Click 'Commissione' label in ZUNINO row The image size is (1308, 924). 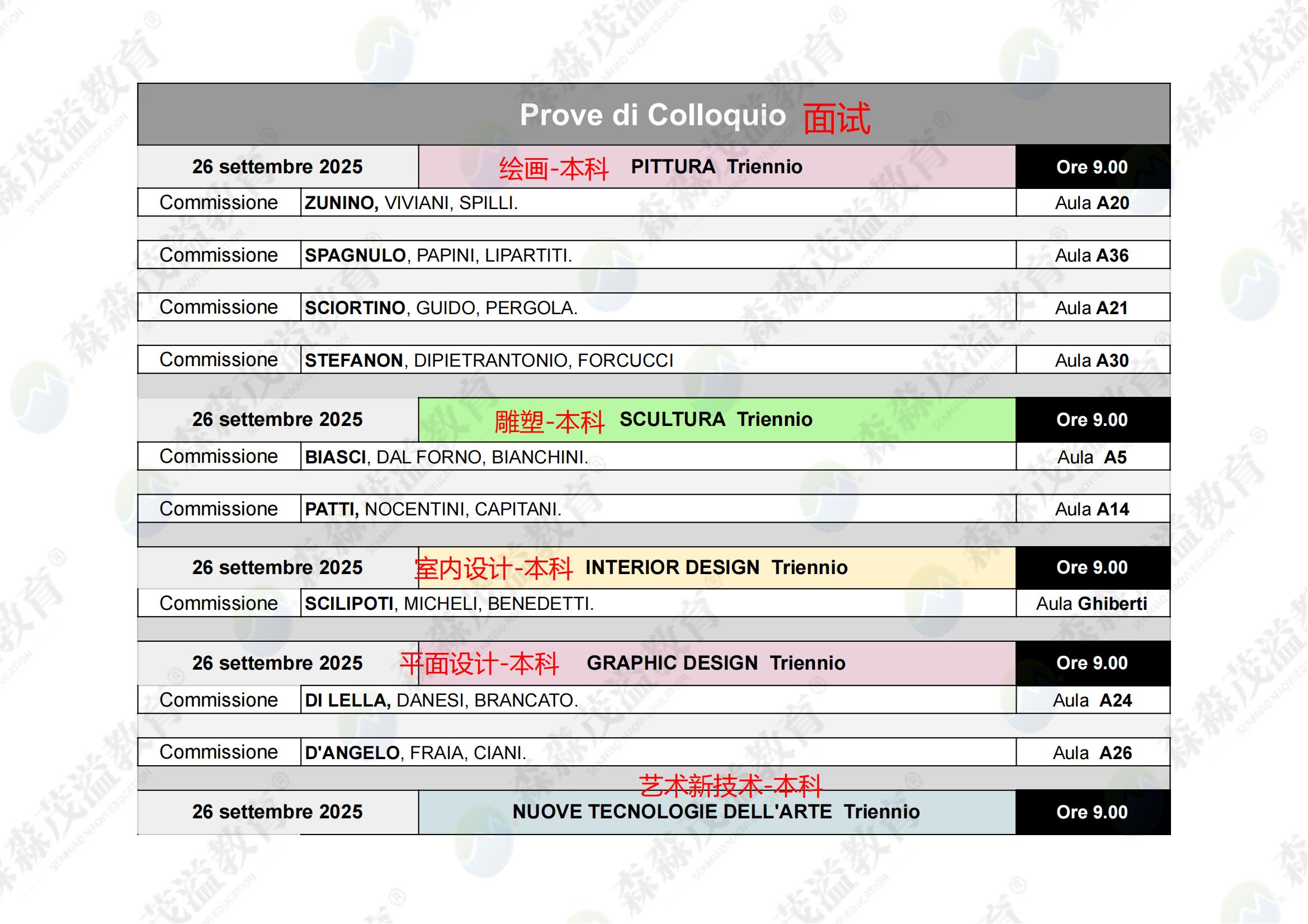click(x=219, y=203)
